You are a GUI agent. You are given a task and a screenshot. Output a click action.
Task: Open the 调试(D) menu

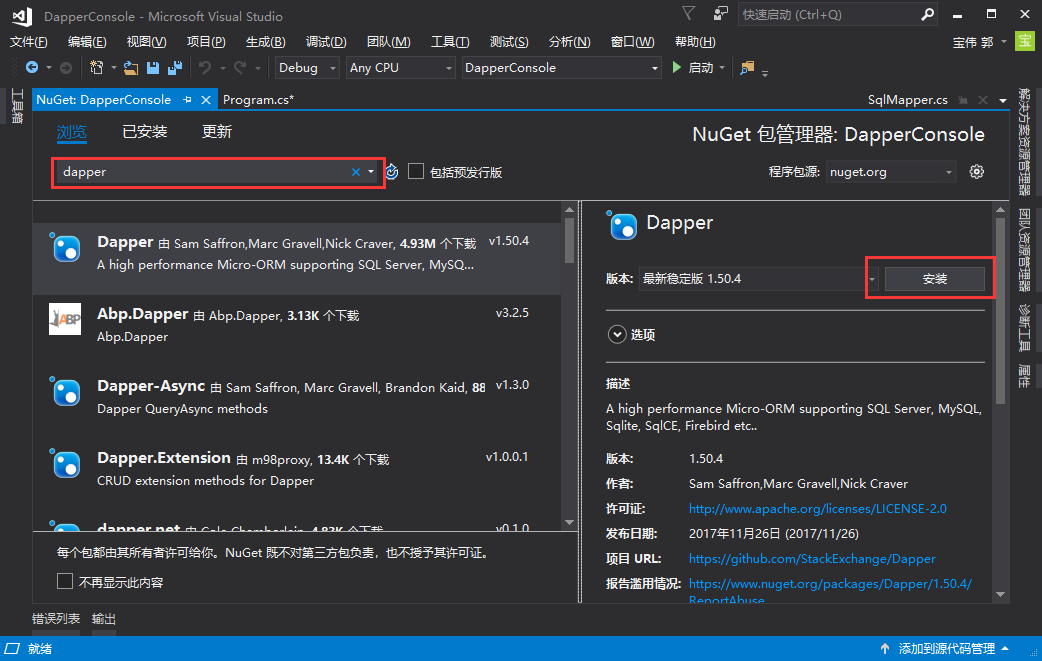click(326, 42)
